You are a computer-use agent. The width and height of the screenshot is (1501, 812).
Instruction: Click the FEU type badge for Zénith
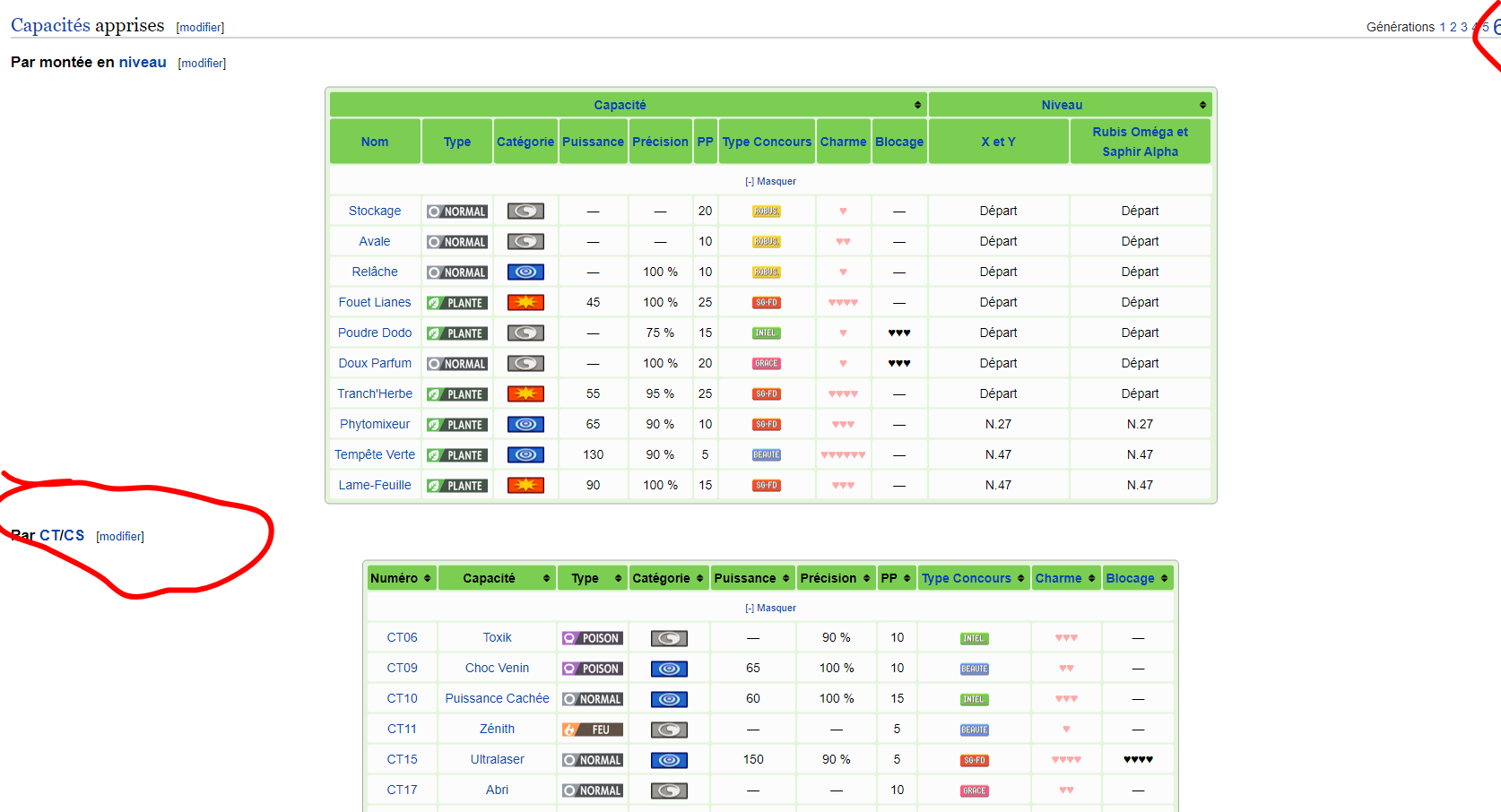click(592, 730)
